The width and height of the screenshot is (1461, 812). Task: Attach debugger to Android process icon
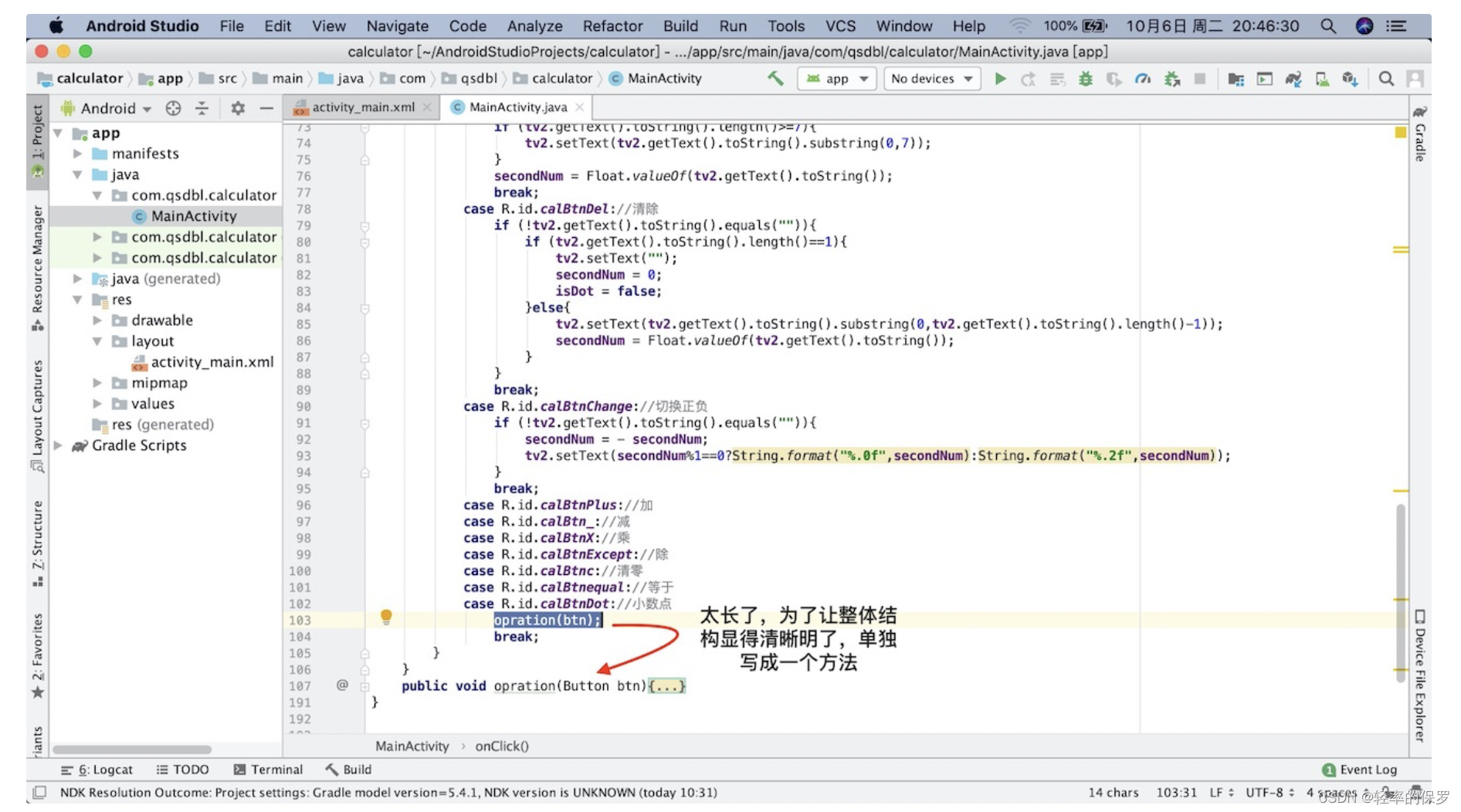(1172, 79)
